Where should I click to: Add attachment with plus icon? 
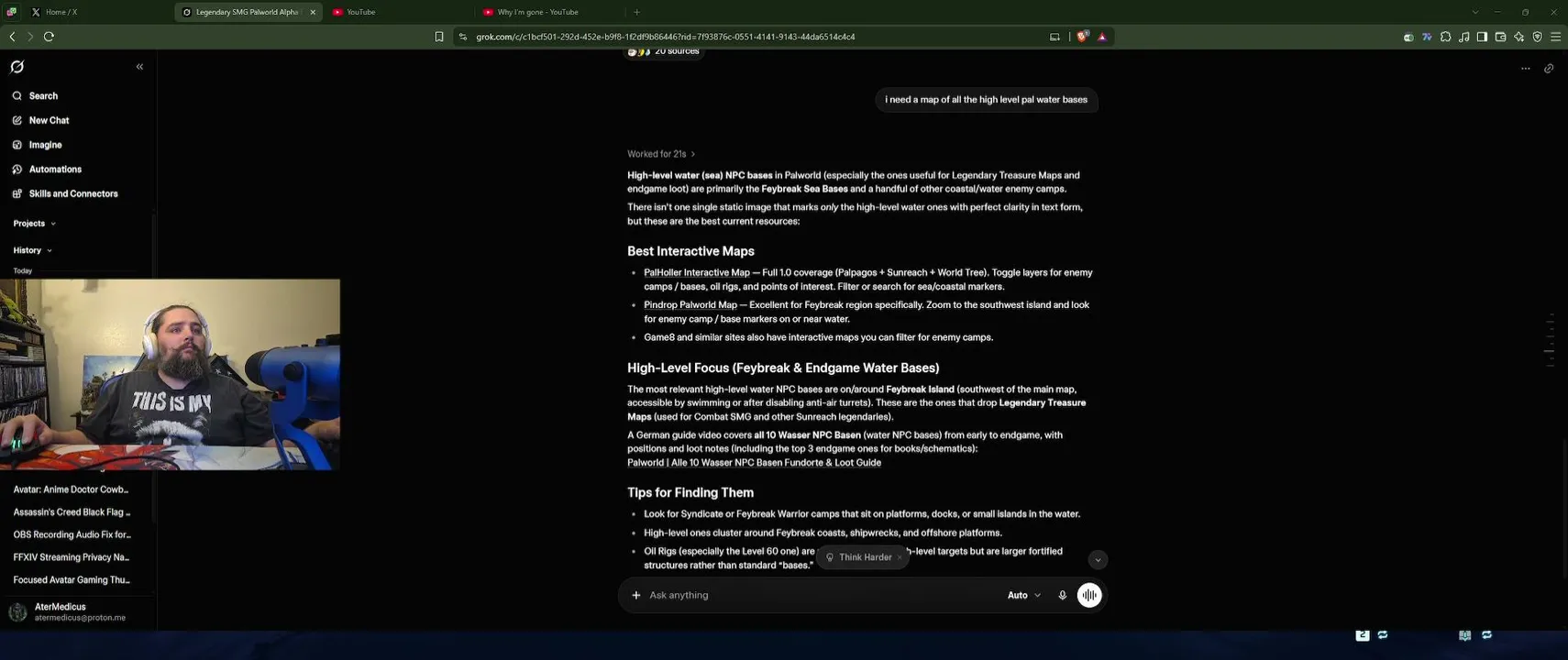pyautogui.click(x=635, y=596)
